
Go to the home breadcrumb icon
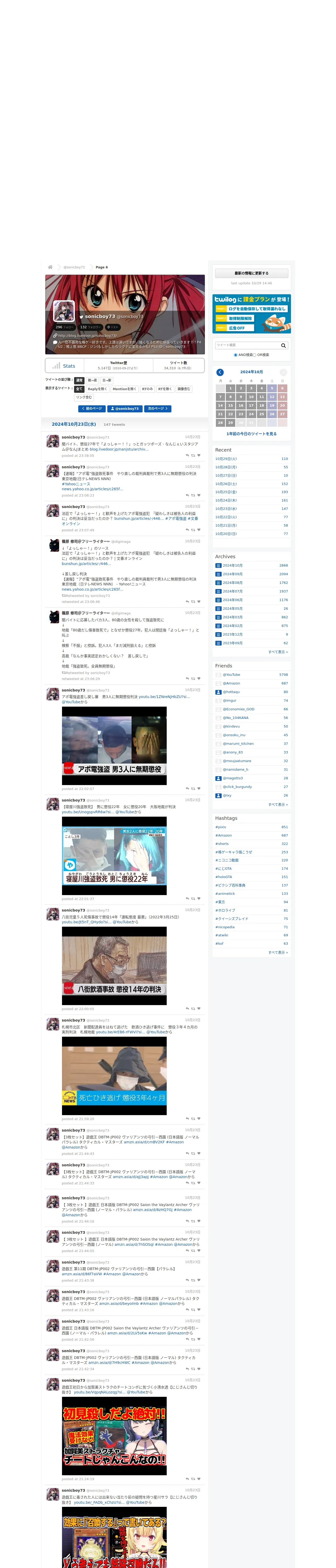click(x=50, y=267)
